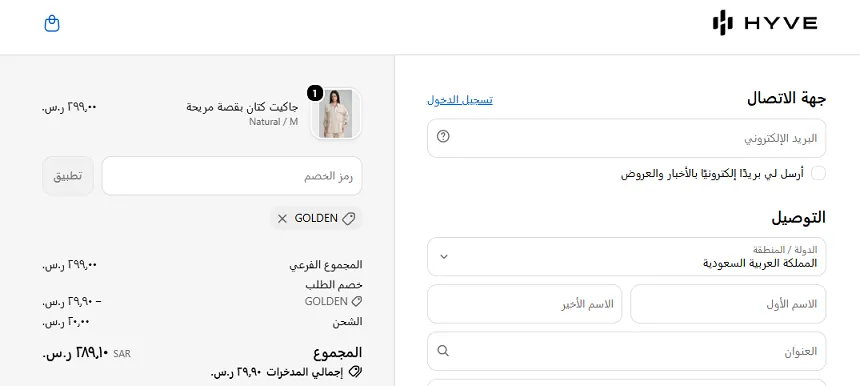860x386 pixels.
Task: Click the chevron in the country selector
Action: coord(444,257)
